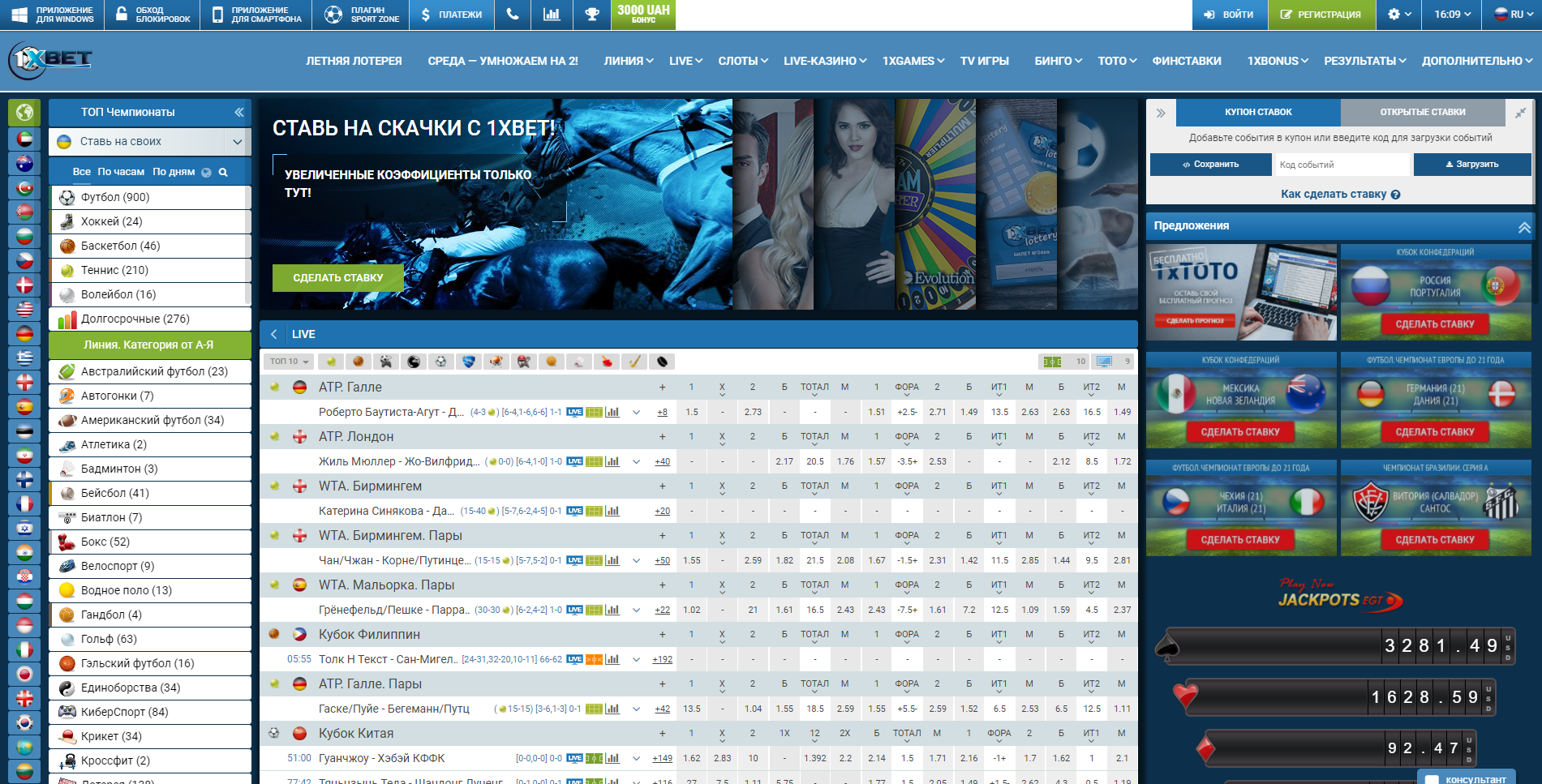The width and height of the screenshot is (1542, 784).
Task: Open the ЛИНИЯ dropdown menu
Action: 628,61
